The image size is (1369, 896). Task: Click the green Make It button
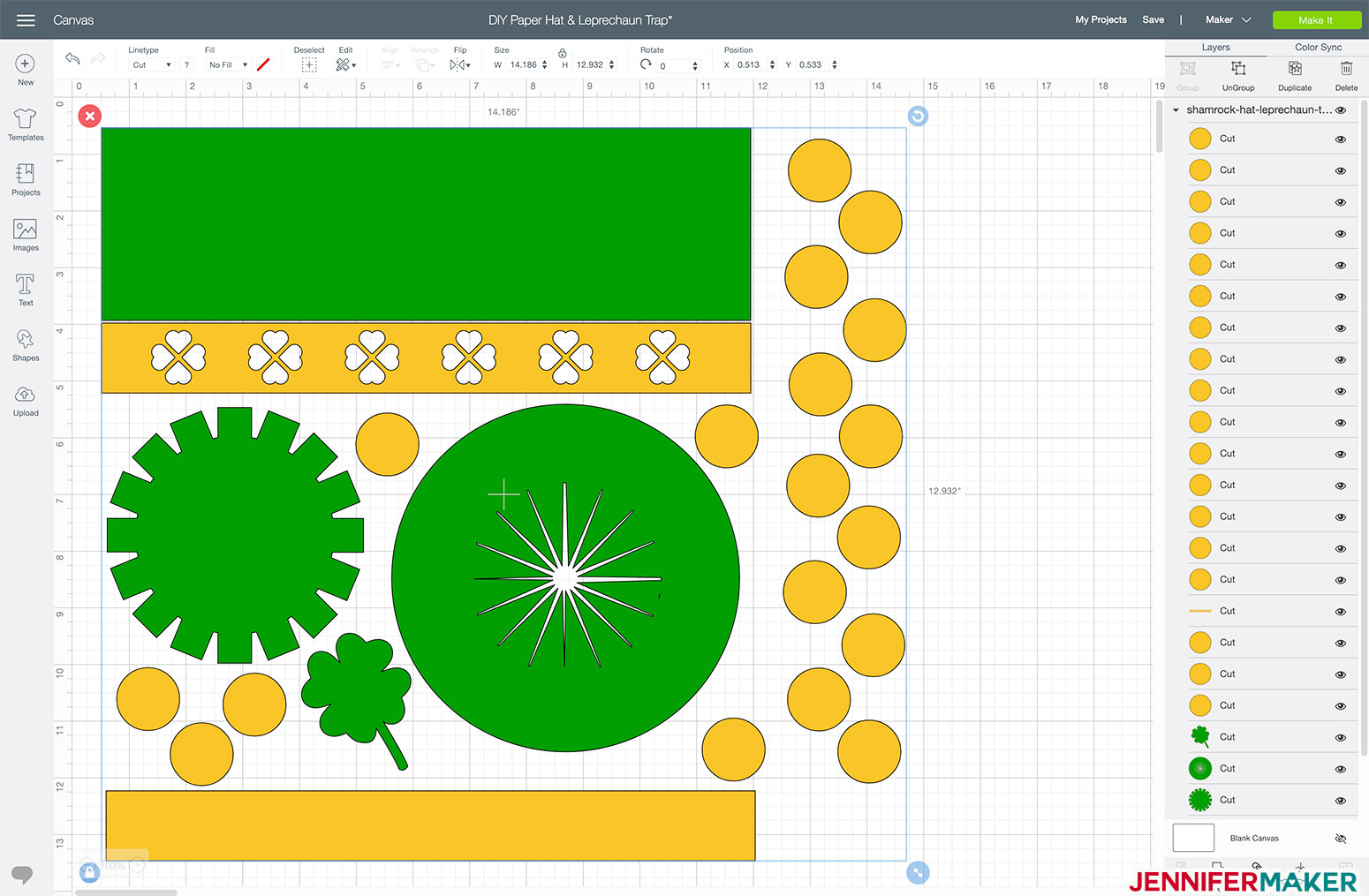(1315, 19)
